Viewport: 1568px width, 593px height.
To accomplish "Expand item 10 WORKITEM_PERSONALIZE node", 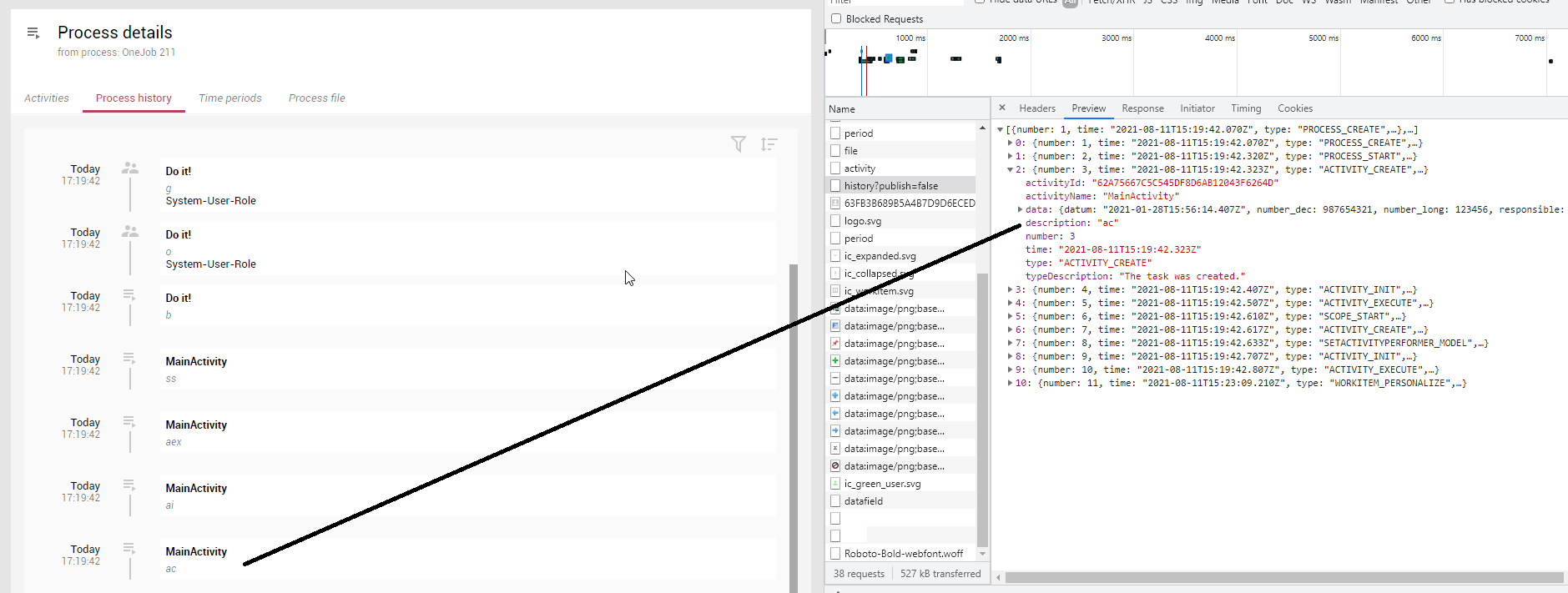I will [x=1010, y=383].
